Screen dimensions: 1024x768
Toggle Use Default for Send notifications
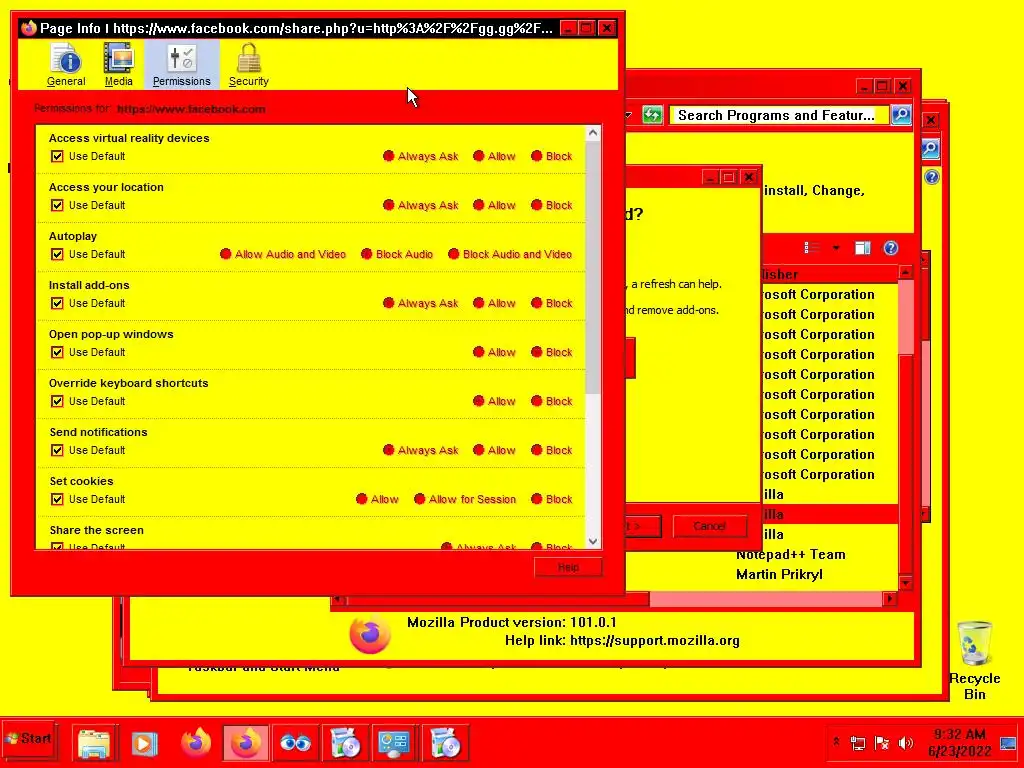[x=57, y=450]
